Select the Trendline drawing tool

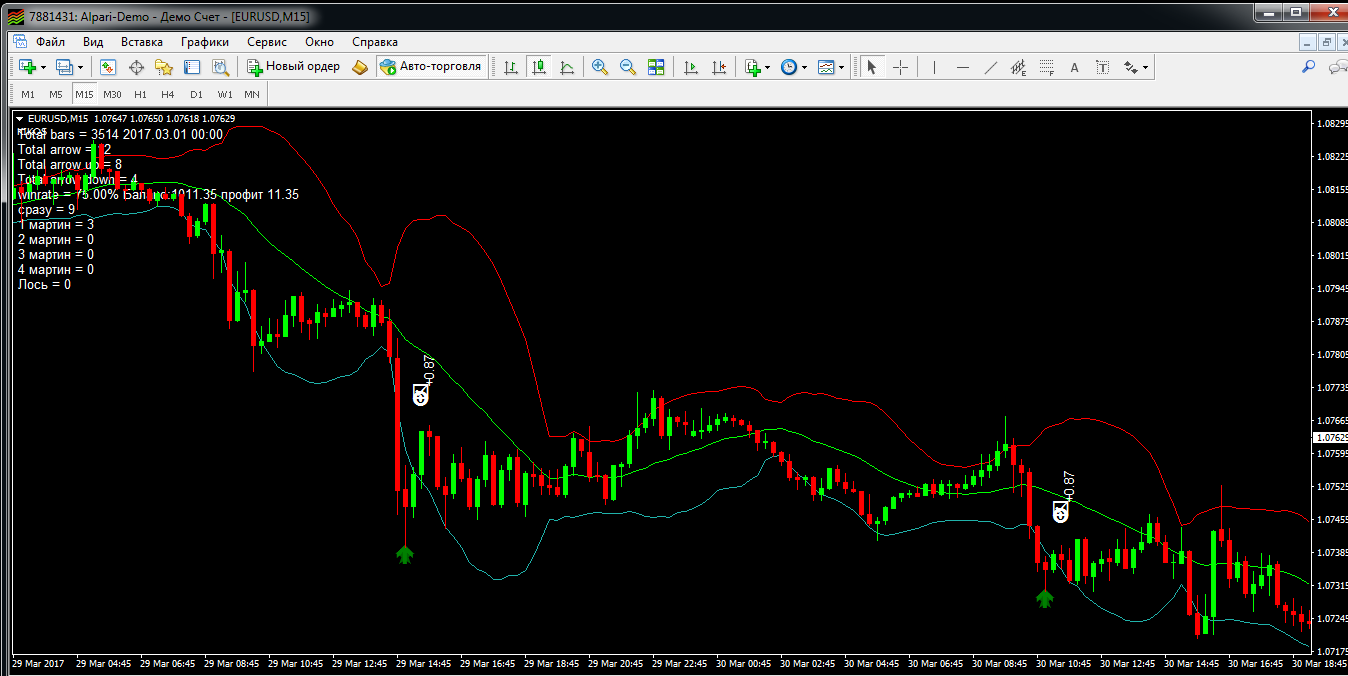[991, 67]
